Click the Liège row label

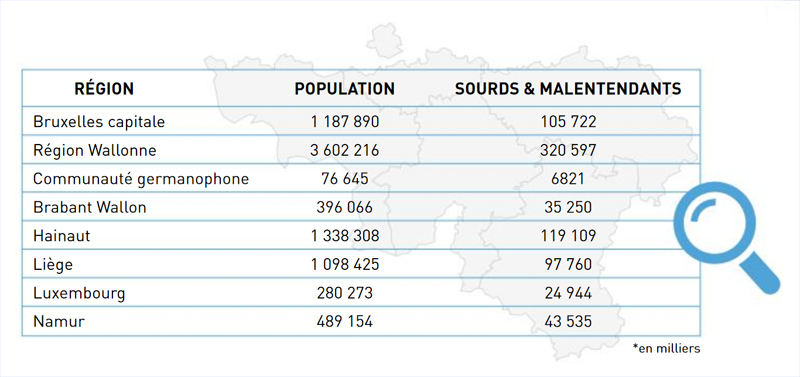pyautogui.click(x=53, y=265)
